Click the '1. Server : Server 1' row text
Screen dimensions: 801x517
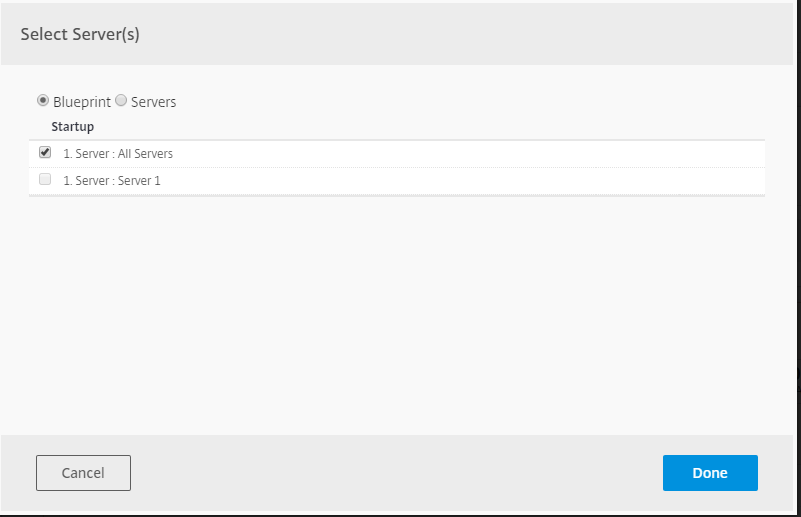(x=112, y=181)
